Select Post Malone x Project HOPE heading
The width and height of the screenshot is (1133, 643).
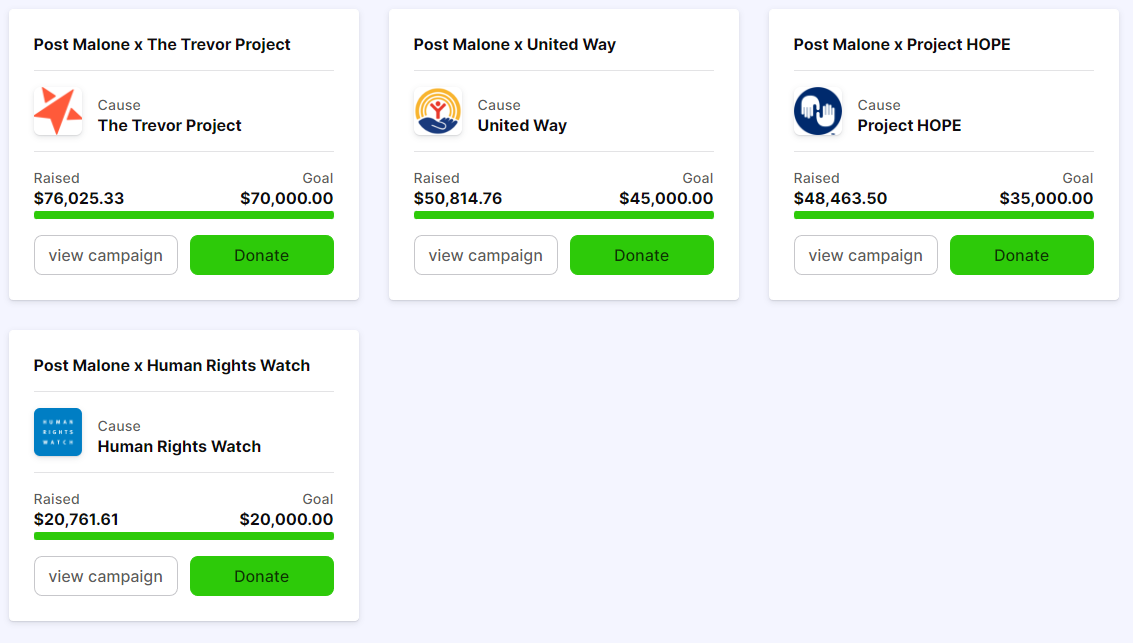[902, 45]
